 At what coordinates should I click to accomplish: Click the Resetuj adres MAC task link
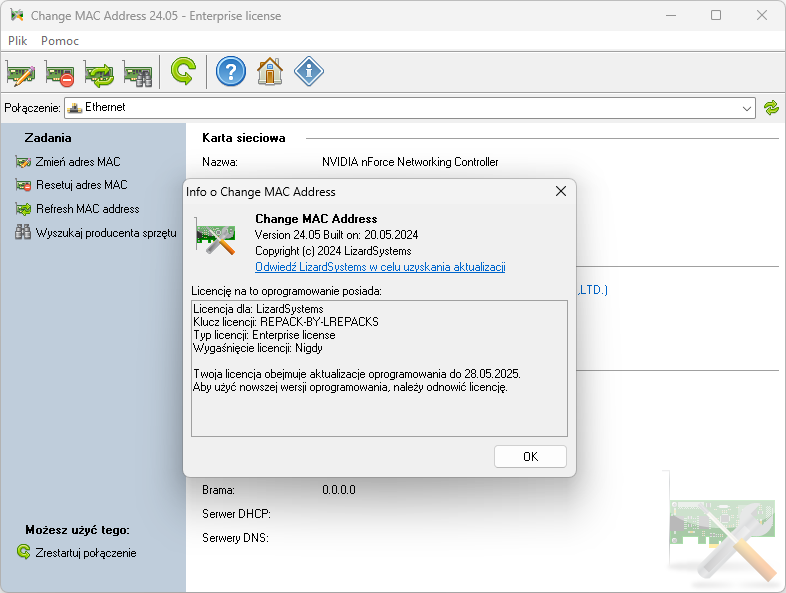tap(82, 185)
